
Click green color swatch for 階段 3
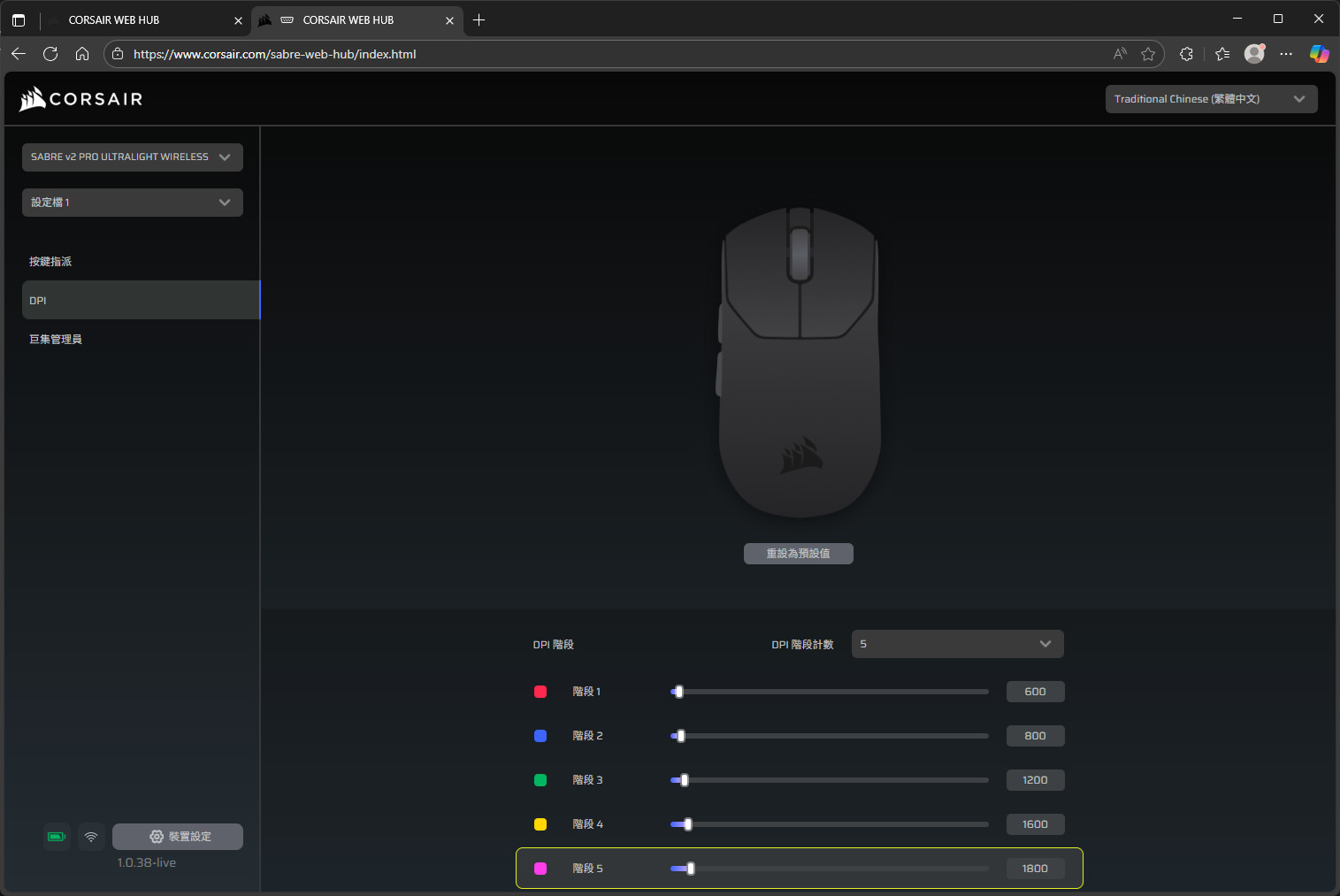pyautogui.click(x=540, y=780)
